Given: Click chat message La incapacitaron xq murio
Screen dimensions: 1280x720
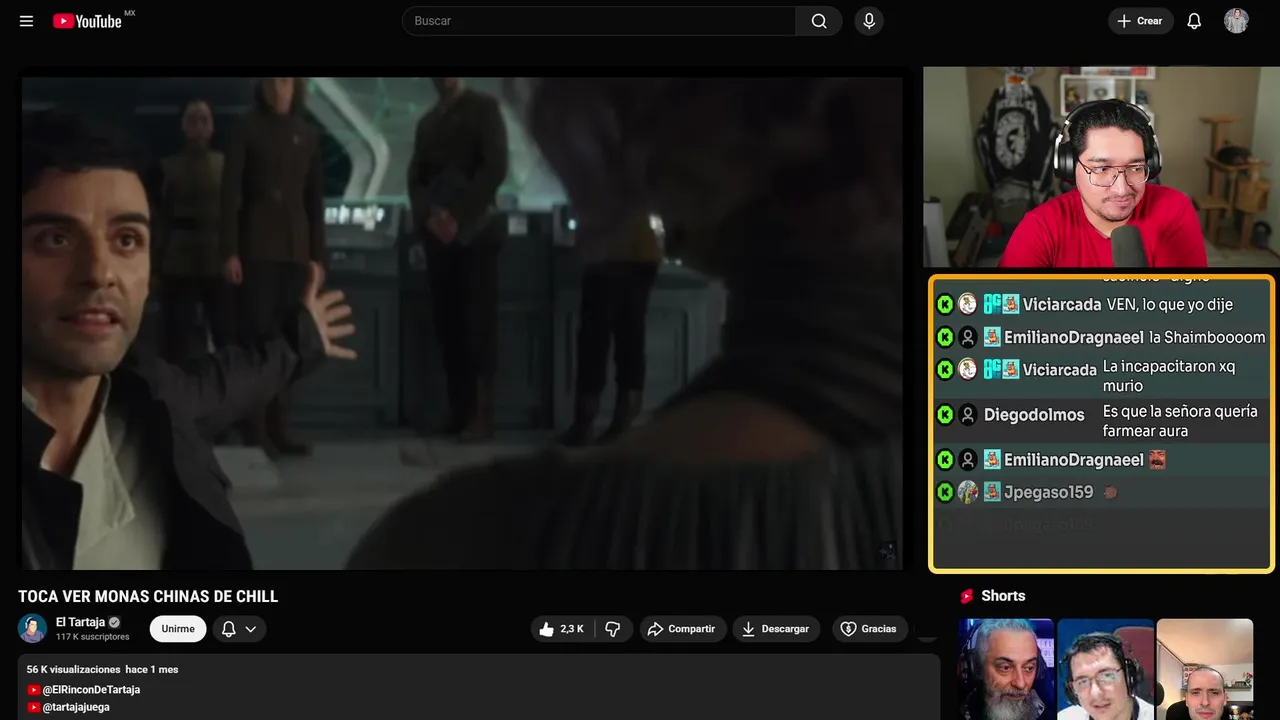Looking at the screenshot, I should pos(1169,376).
